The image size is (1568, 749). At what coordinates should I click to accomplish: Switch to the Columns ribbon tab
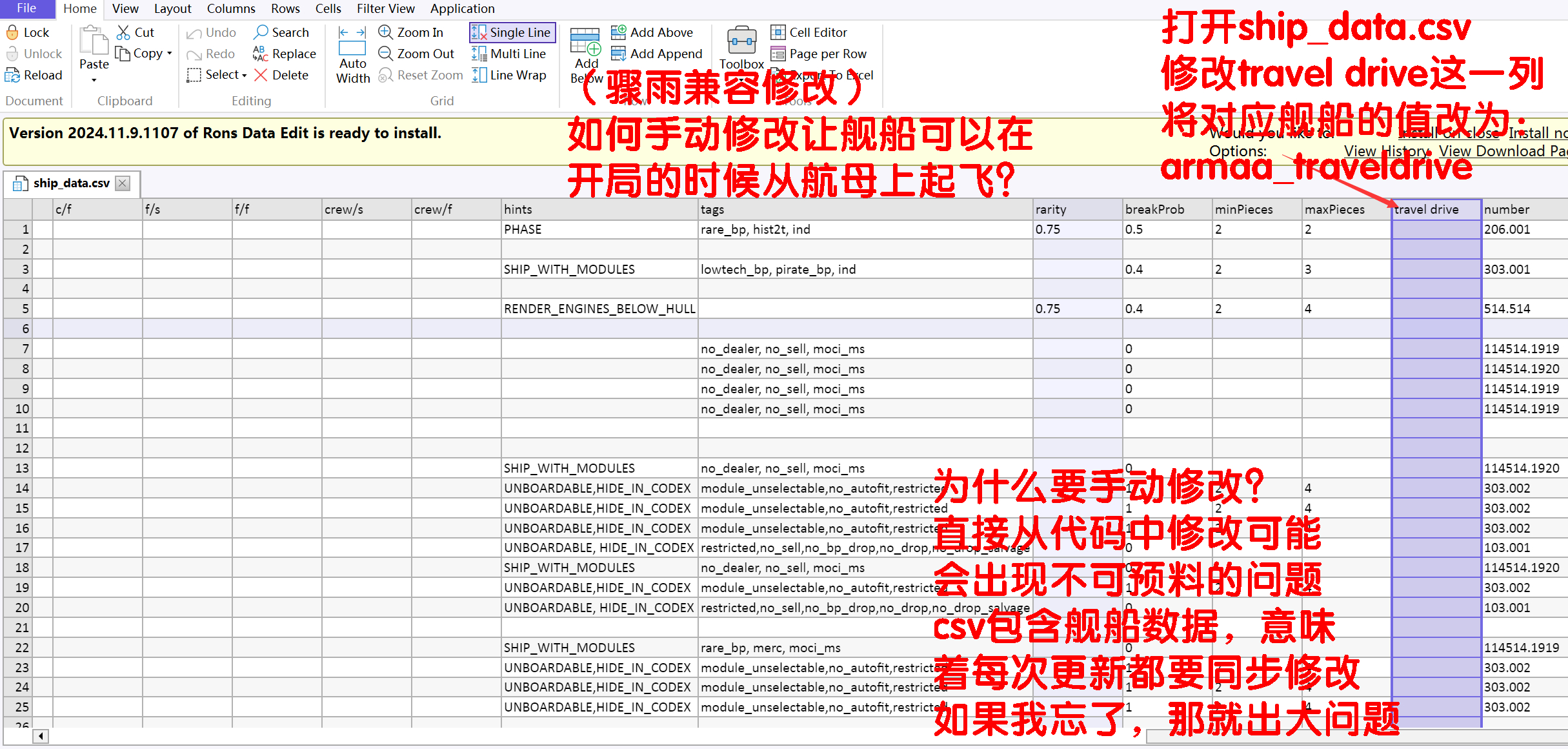click(230, 8)
